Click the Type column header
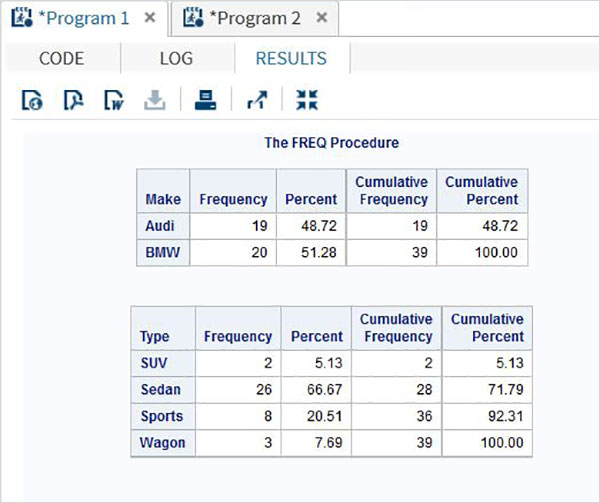The image size is (600, 503). coord(155,337)
